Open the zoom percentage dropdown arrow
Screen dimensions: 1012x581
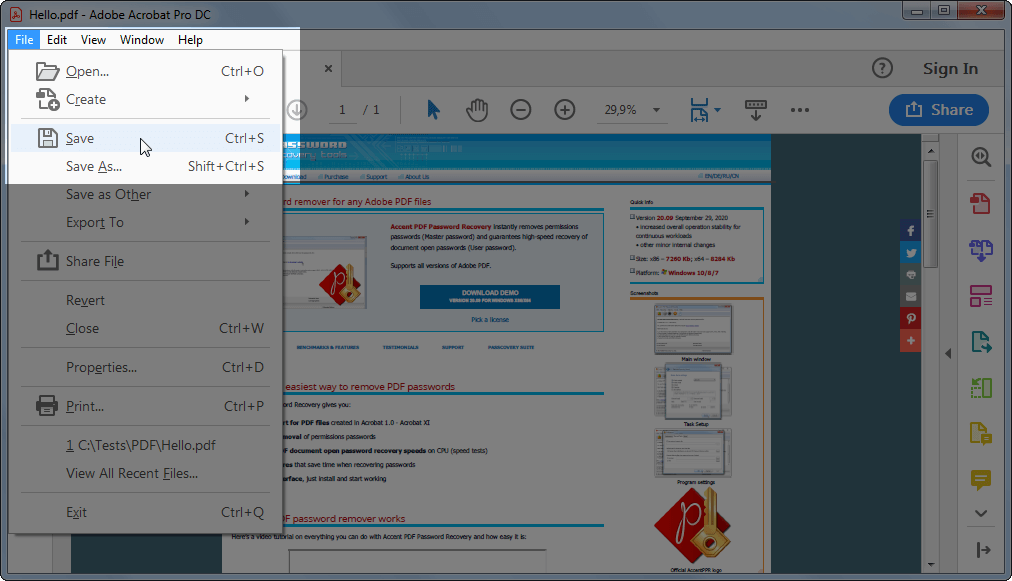(656, 110)
